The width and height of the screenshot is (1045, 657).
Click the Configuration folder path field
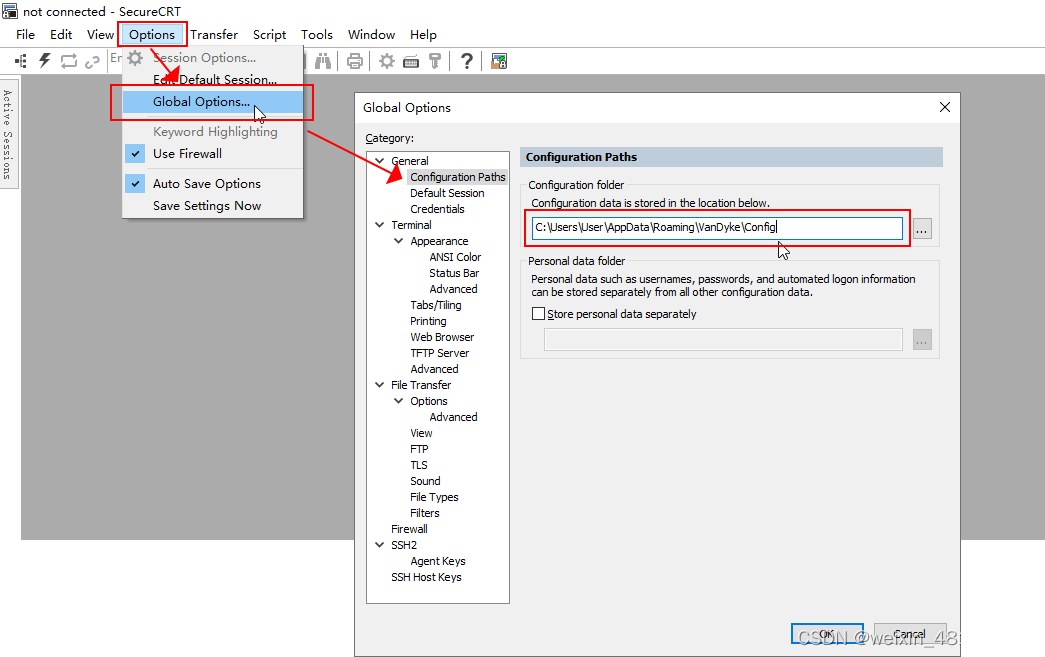coord(717,228)
